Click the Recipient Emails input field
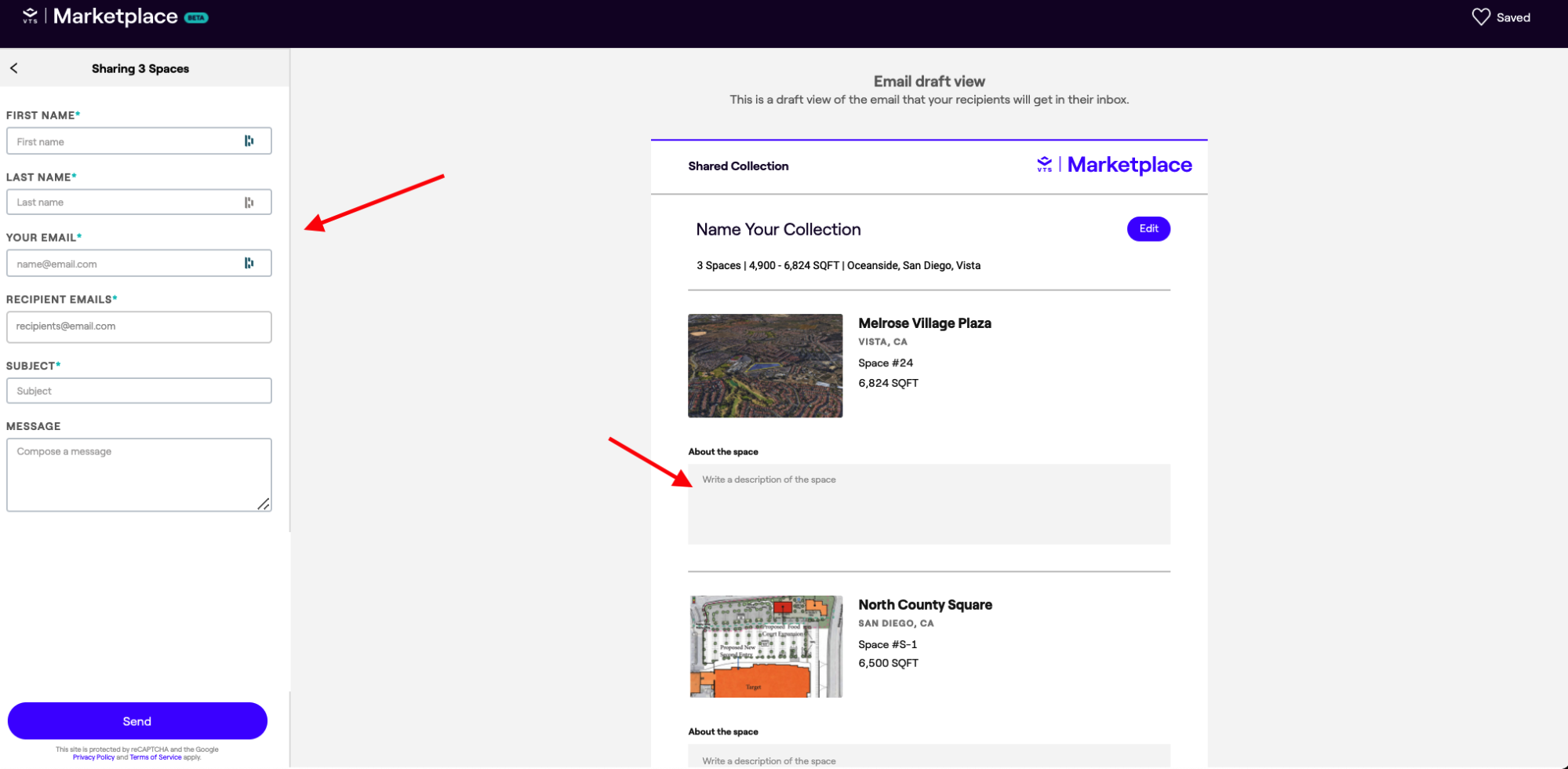Viewport: 1568px width, 769px height. pyautogui.click(x=139, y=327)
